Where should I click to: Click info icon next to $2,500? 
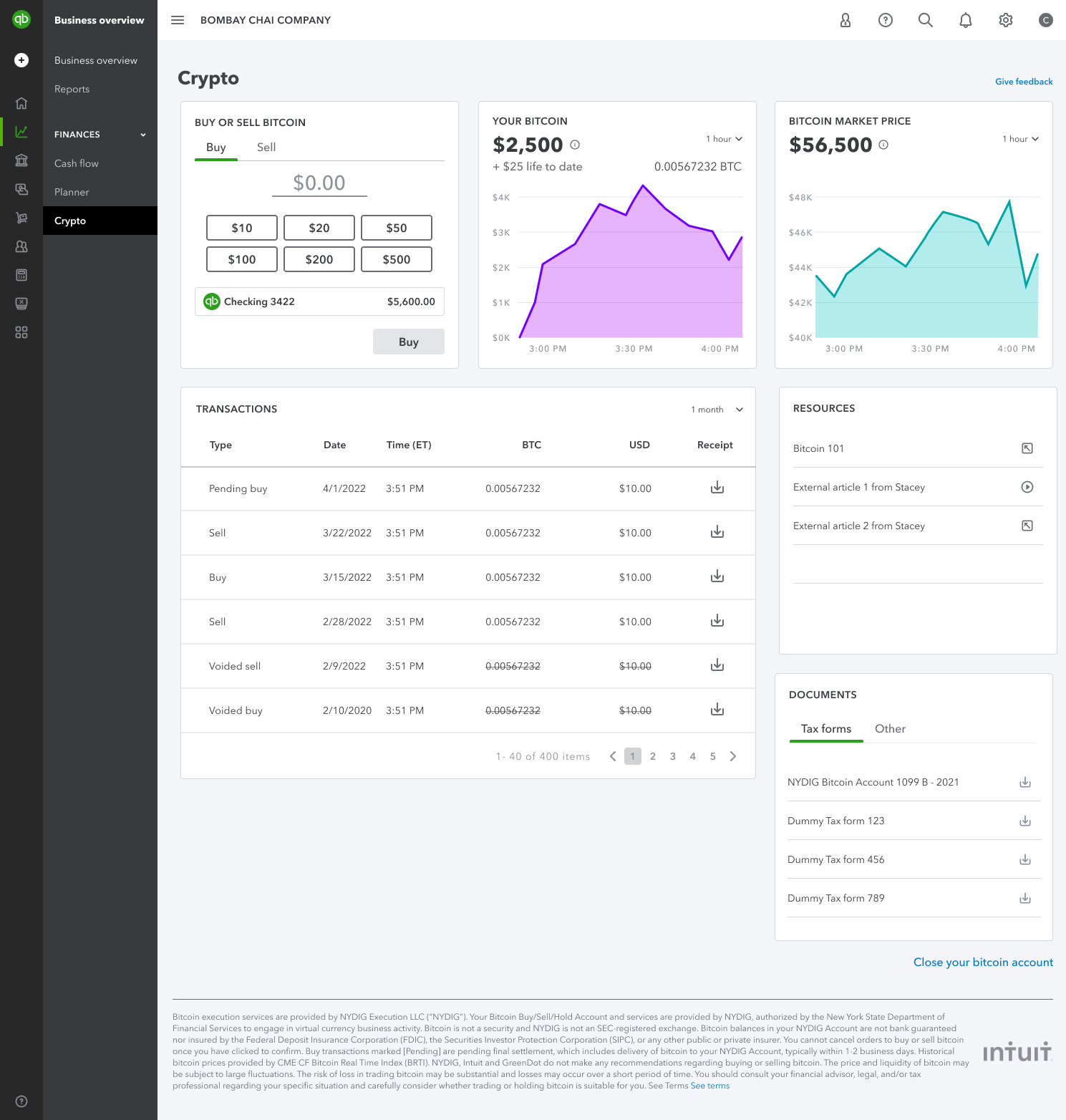(575, 145)
